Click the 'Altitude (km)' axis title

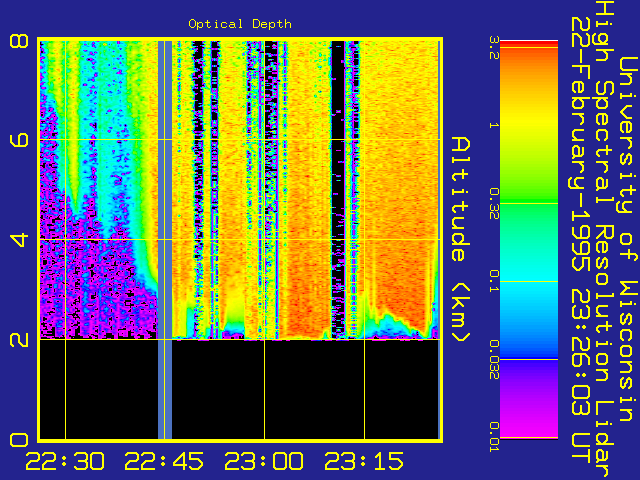click(x=461, y=240)
